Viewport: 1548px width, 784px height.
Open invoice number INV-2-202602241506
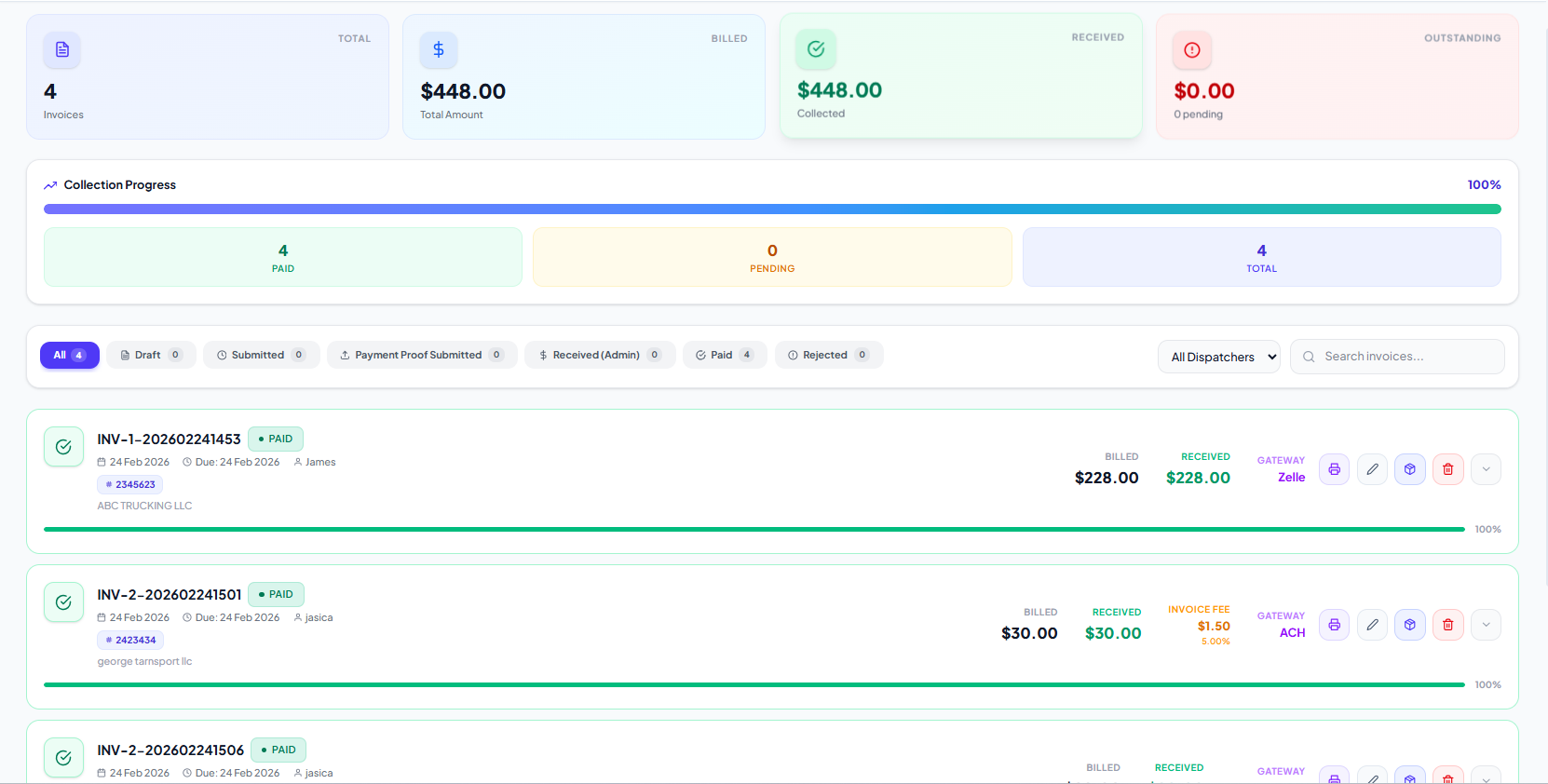tap(170, 750)
